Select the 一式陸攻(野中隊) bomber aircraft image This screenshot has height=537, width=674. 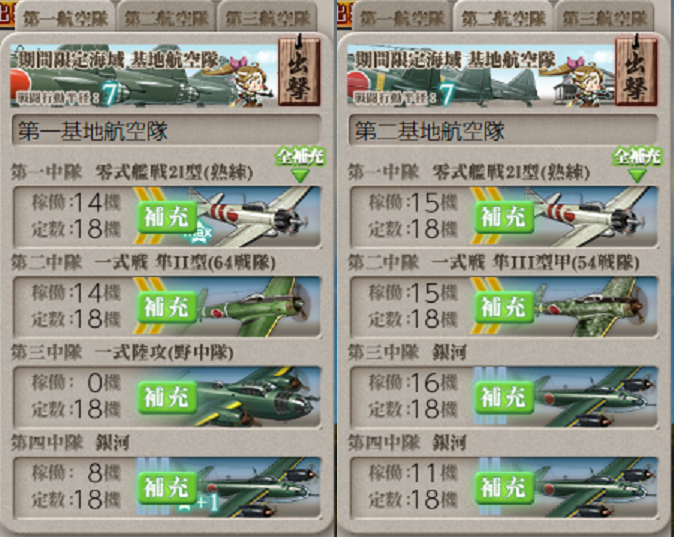[258, 396]
